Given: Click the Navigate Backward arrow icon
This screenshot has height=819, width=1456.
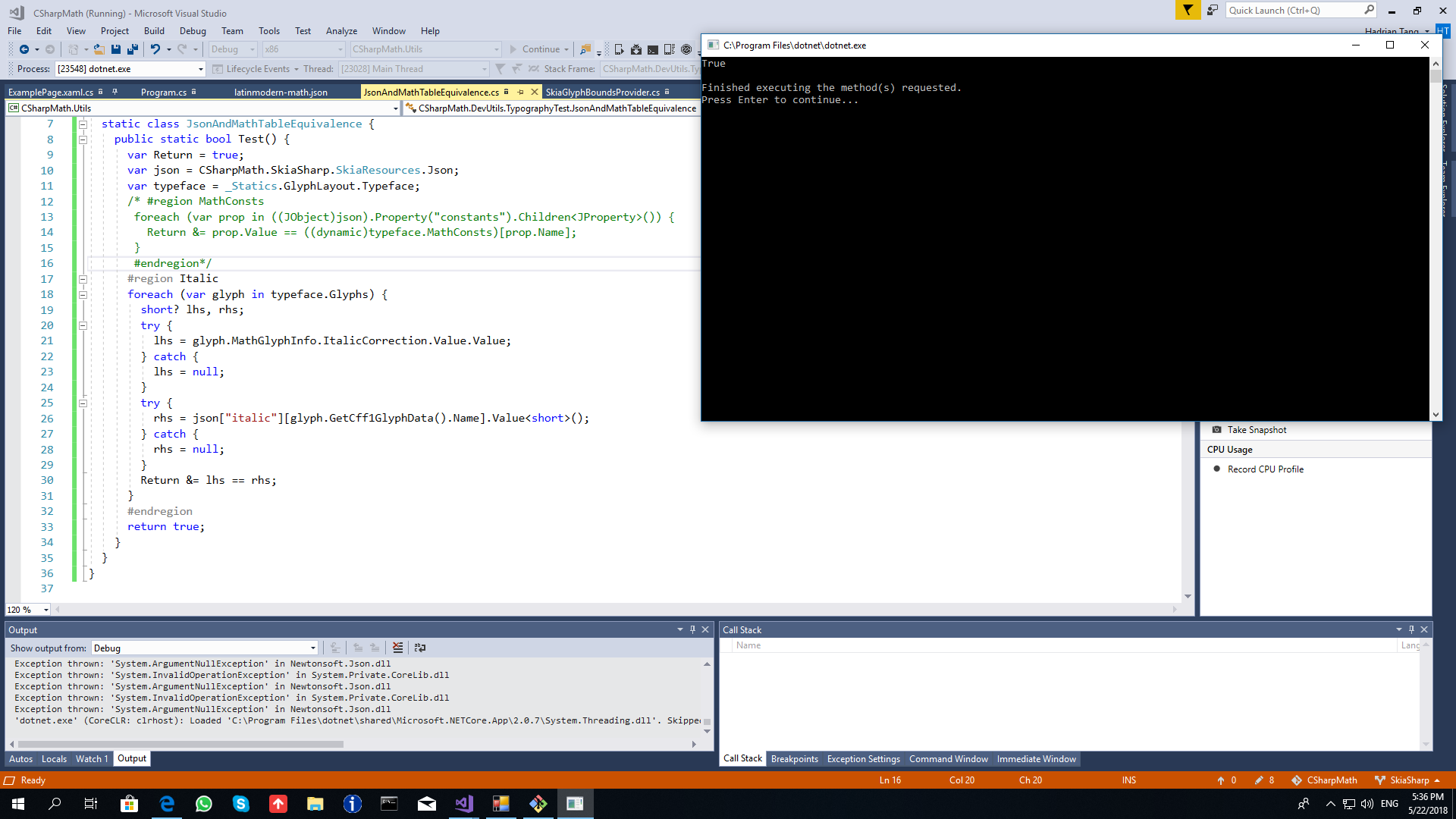Looking at the screenshot, I should pyautogui.click(x=24, y=49).
